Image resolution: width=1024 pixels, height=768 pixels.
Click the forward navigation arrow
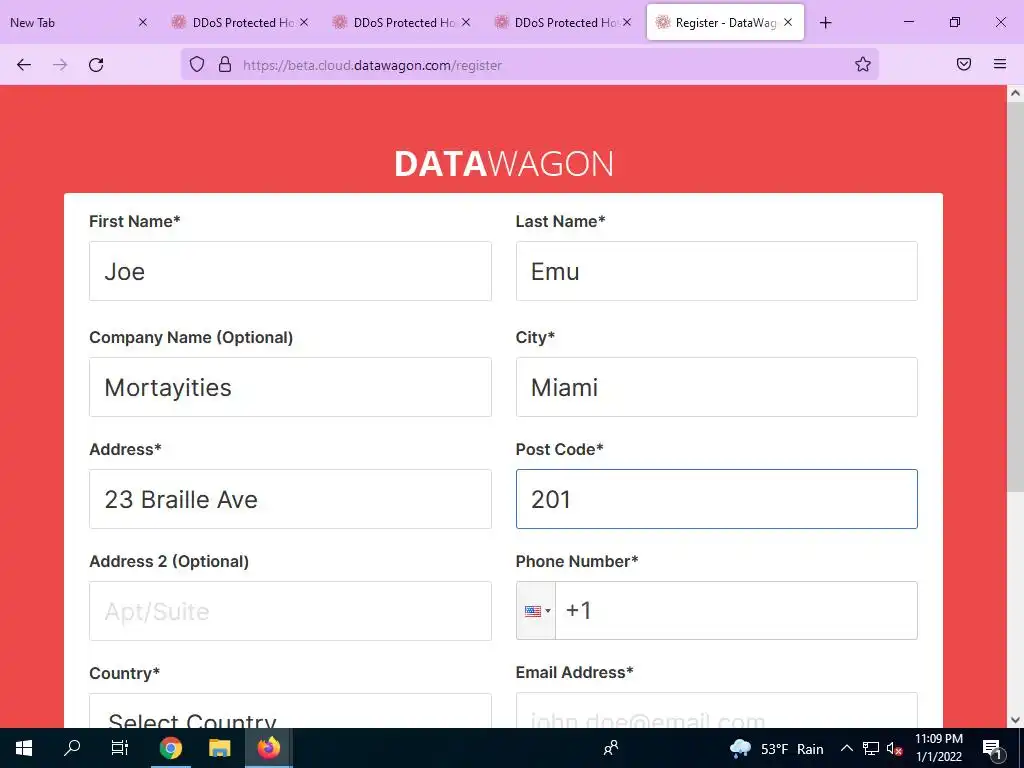(x=60, y=65)
